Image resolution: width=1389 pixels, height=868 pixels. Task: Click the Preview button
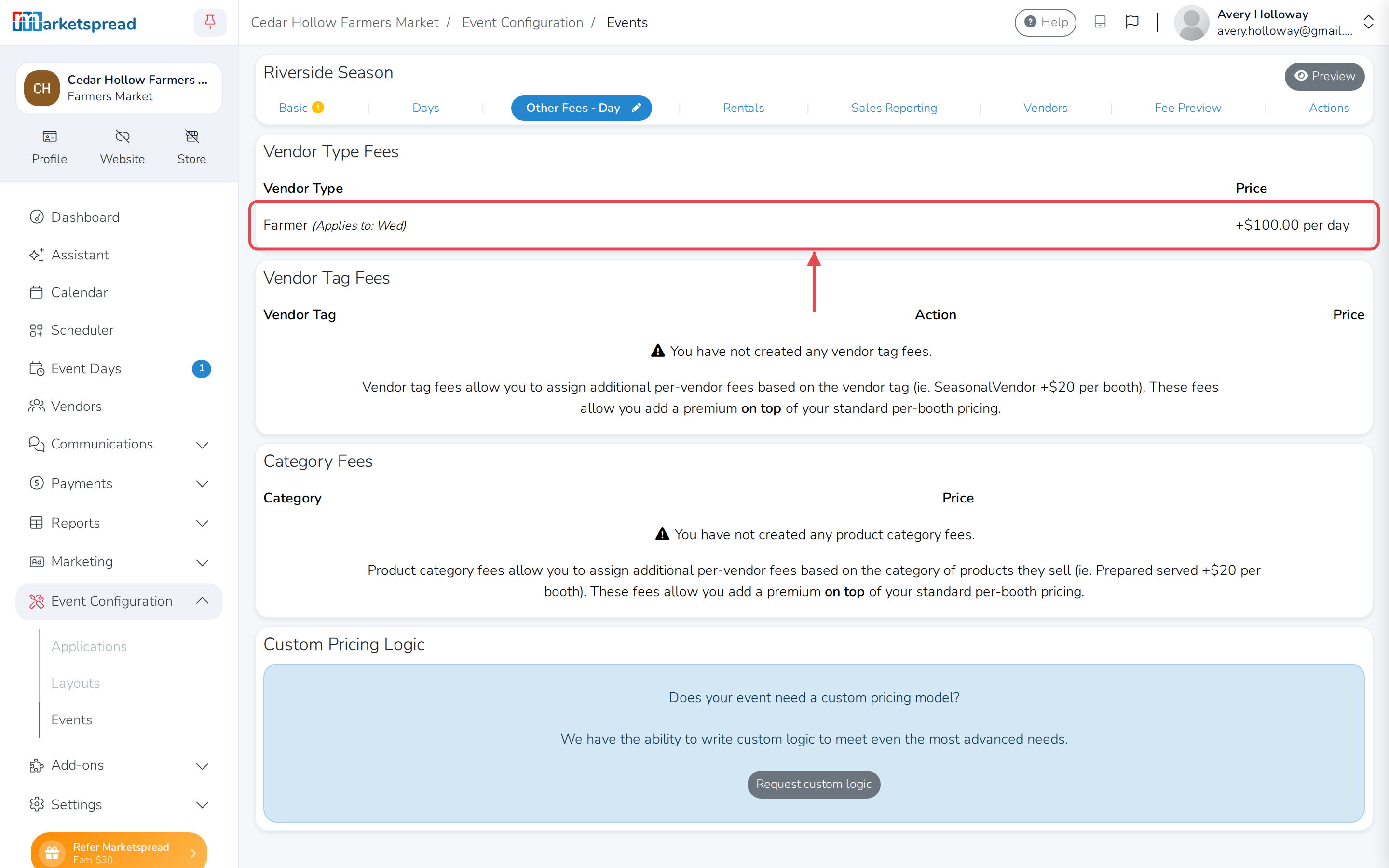1324,76
